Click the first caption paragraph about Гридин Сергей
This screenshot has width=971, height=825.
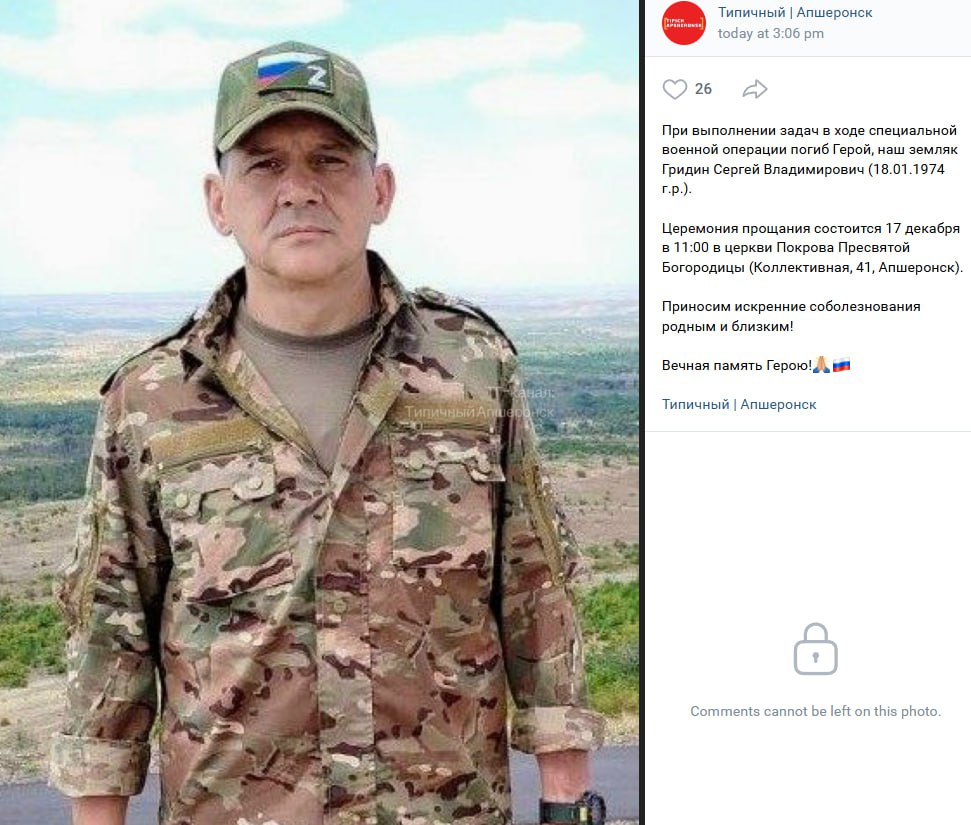[809, 160]
